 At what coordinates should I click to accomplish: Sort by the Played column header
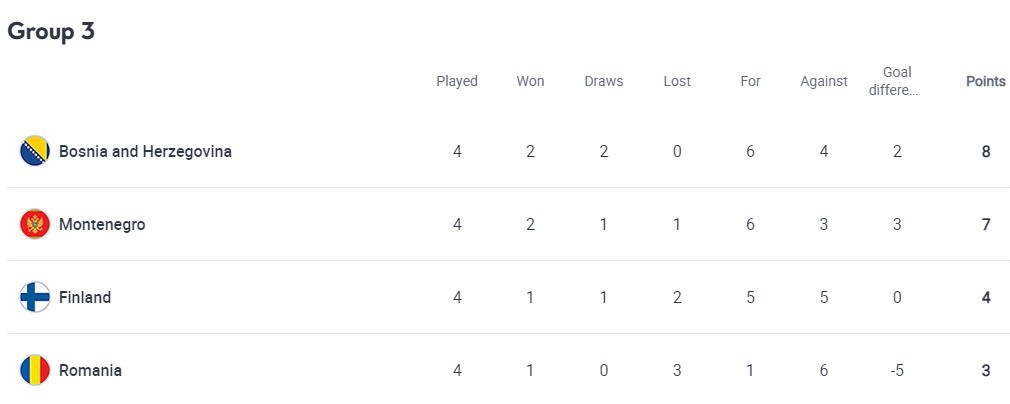click(x=457, y=81)
